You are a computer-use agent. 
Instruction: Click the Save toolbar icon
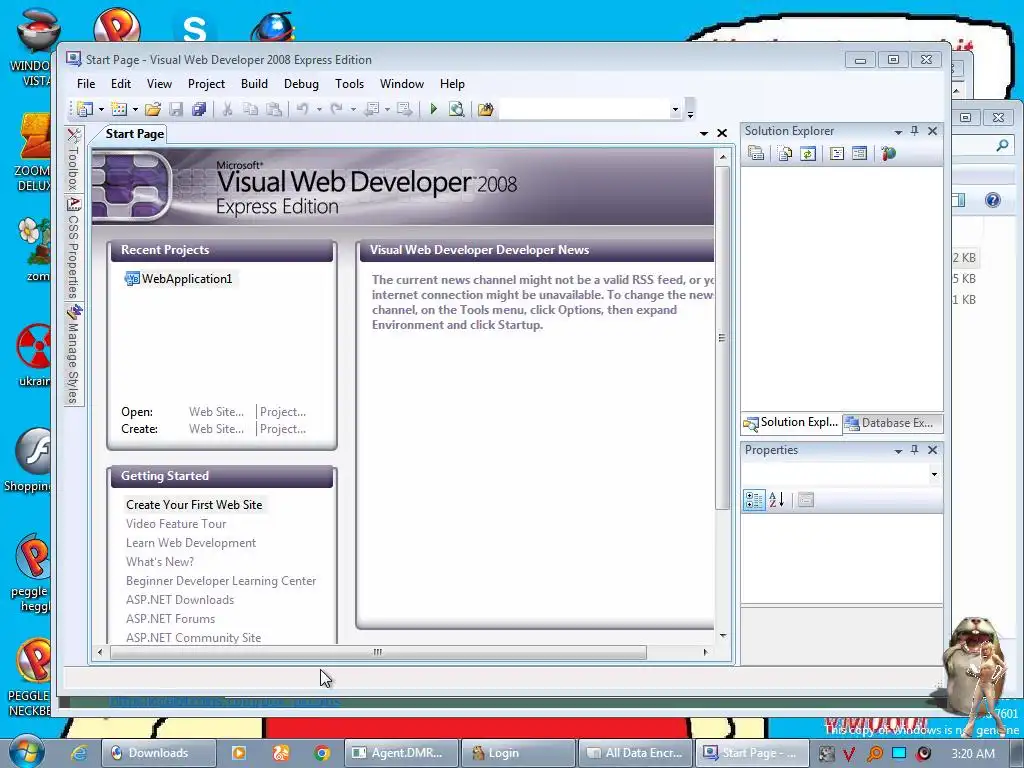[176, 109]
